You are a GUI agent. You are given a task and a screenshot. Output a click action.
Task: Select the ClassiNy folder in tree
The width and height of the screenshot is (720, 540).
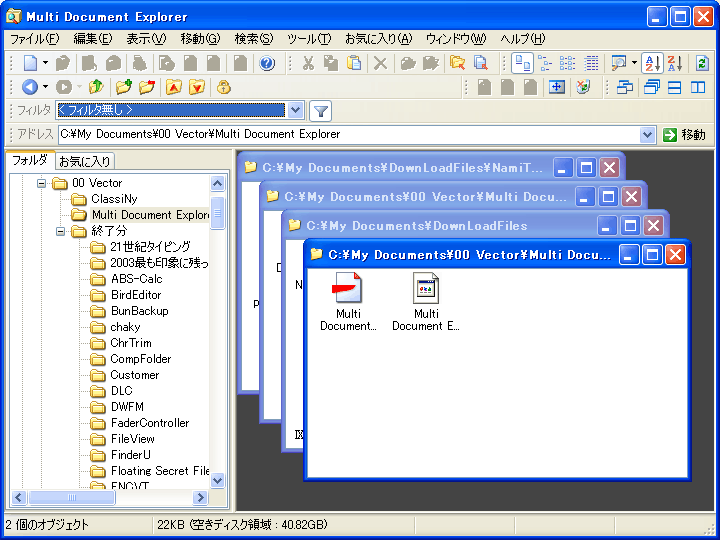click(x=114, y=199)
